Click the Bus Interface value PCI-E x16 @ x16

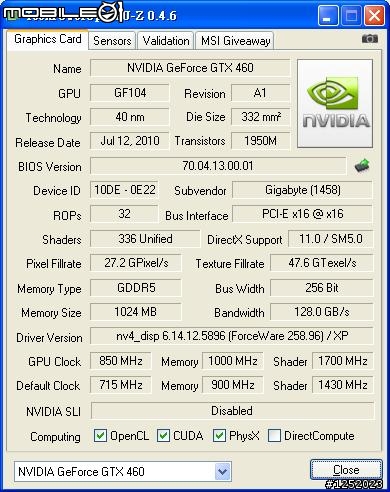click(x=302, y=214)
